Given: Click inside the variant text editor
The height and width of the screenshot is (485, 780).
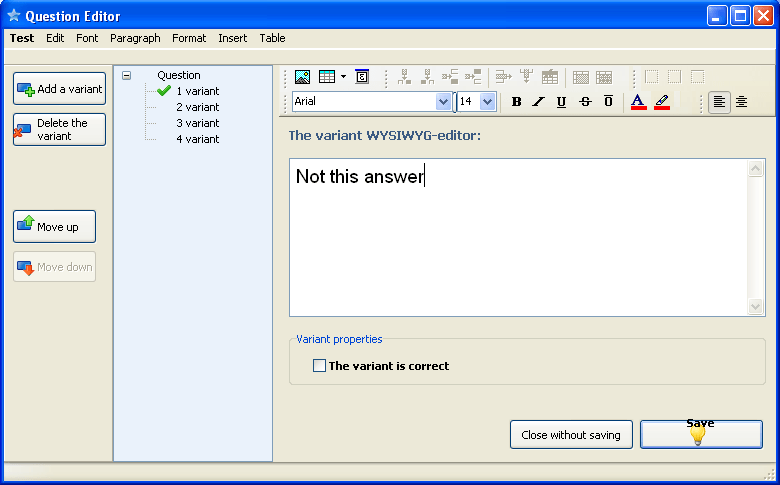Looking at the screenshot, I should tap(518, 237).
